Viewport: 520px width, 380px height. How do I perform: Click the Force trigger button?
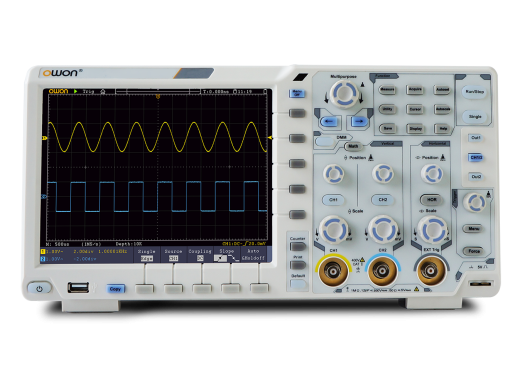474,251
